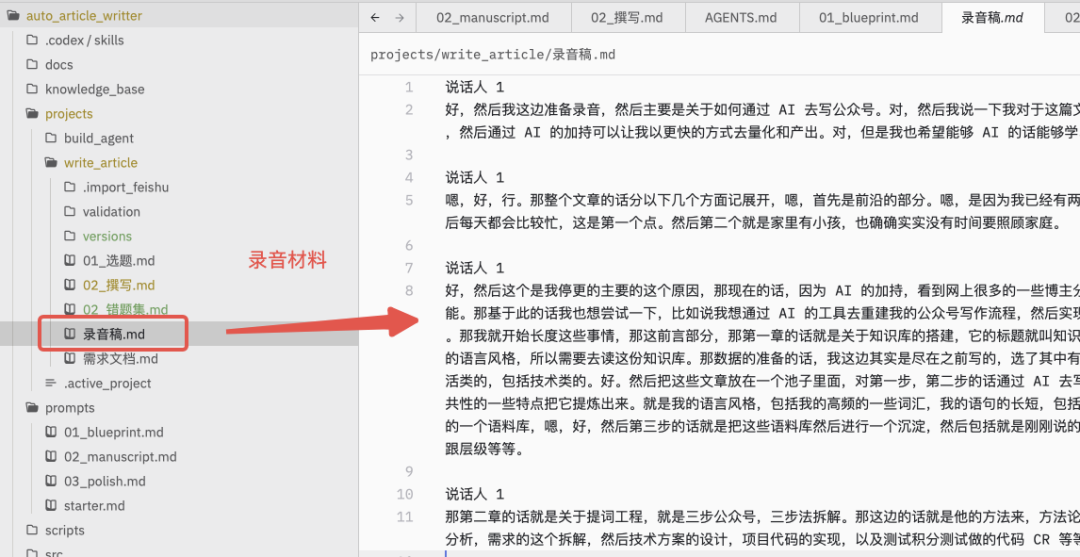
Task: Click the book icon beside 01_选题.md
Action: point(70,261)
